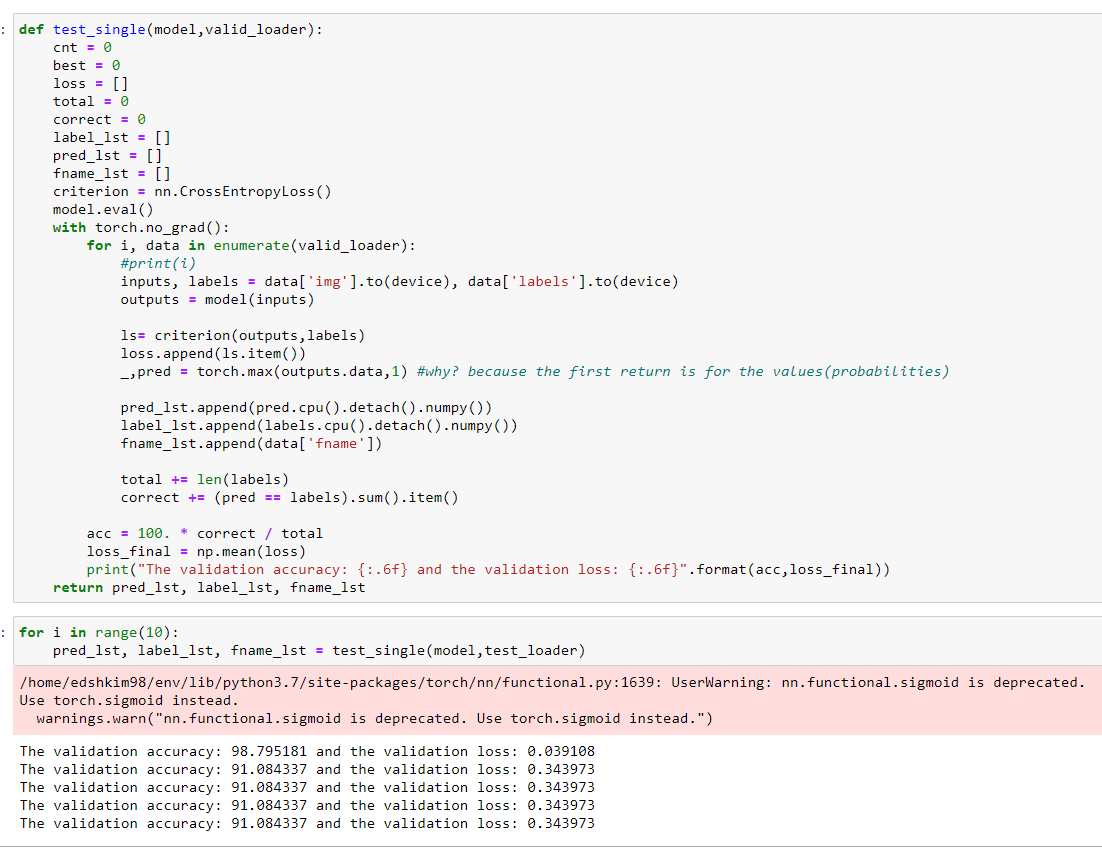Click the "with torch.no_grad():" line
Viewport: 1102px width, 850px height.
[x=141, y=228]
